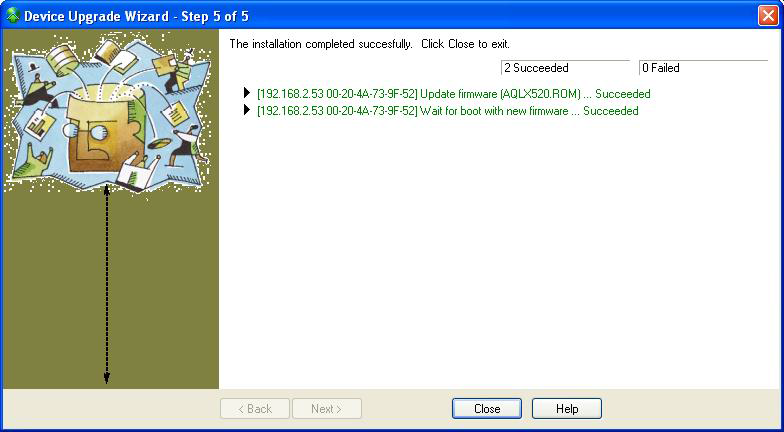Screen dimensions: 784x432
Task: Click the database cylinder in the illustration
Action: coord(62,59)
